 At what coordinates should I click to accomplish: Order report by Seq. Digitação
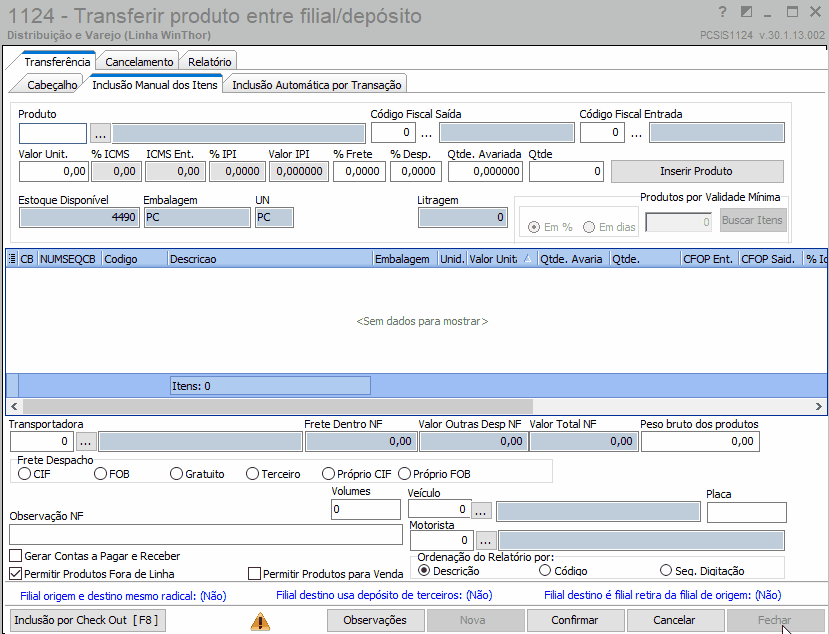coord(666,571)
